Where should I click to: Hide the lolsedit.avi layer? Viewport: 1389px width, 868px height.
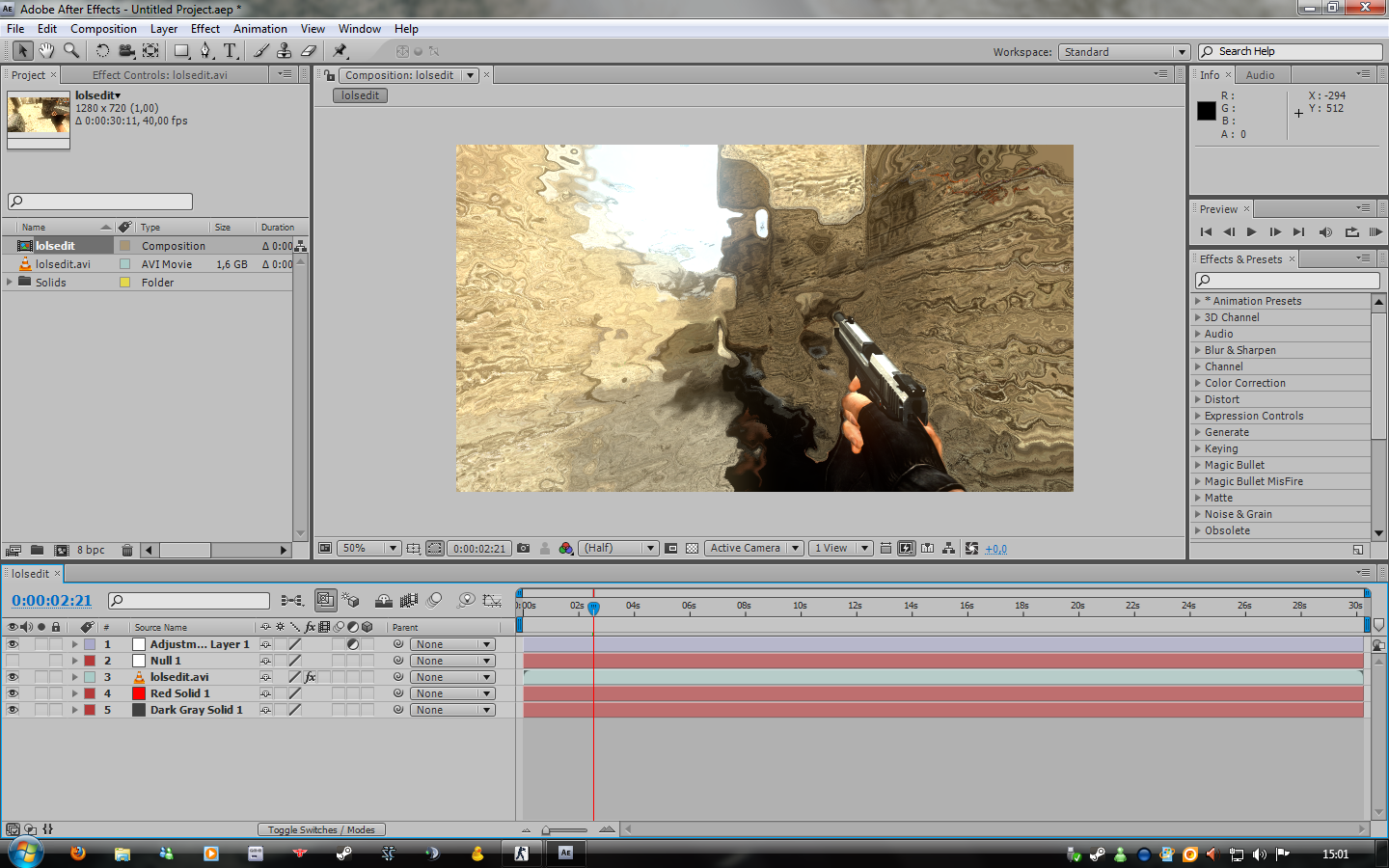tap(13, 677)
